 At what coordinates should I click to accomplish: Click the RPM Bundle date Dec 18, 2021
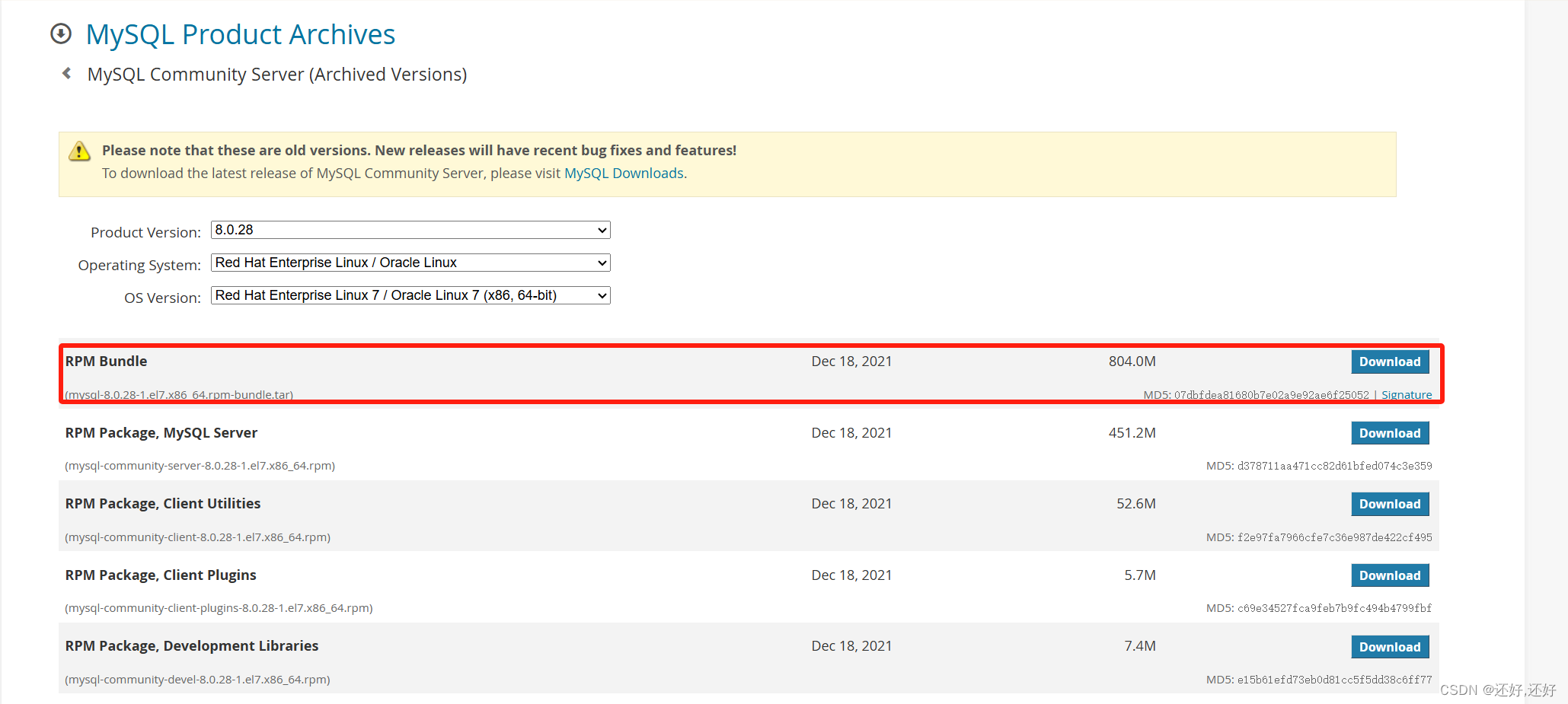click(x=851, y=362)
